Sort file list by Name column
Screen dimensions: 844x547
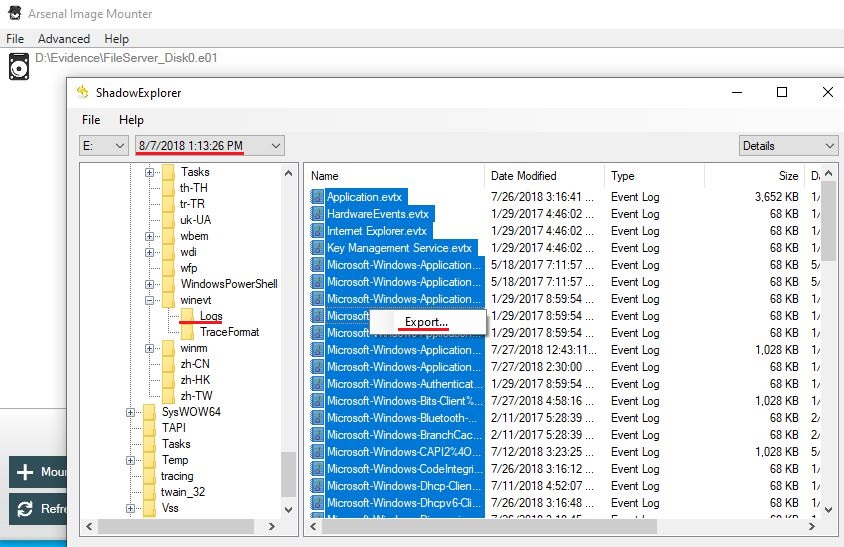click(x=395, y=176)
